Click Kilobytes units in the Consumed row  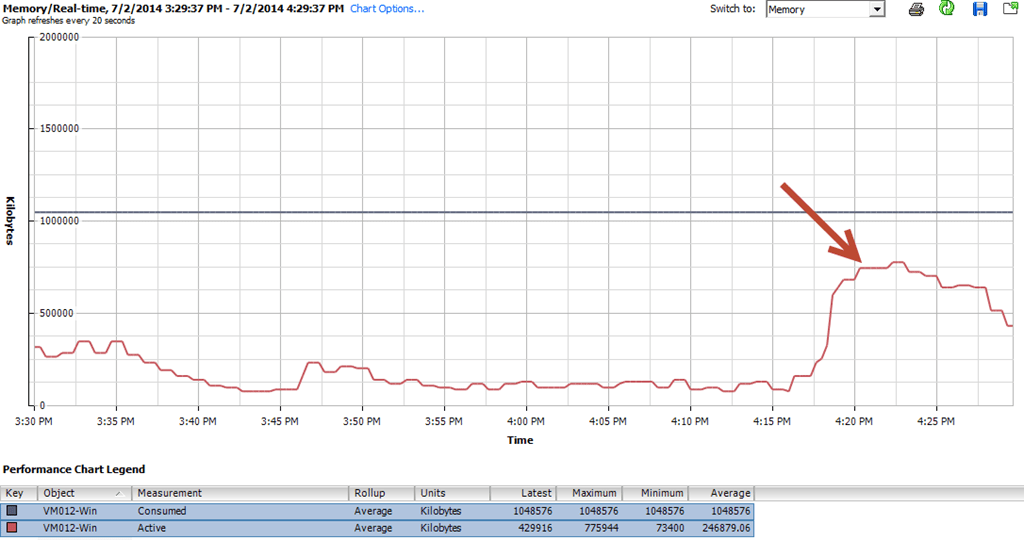coord(441,511)
